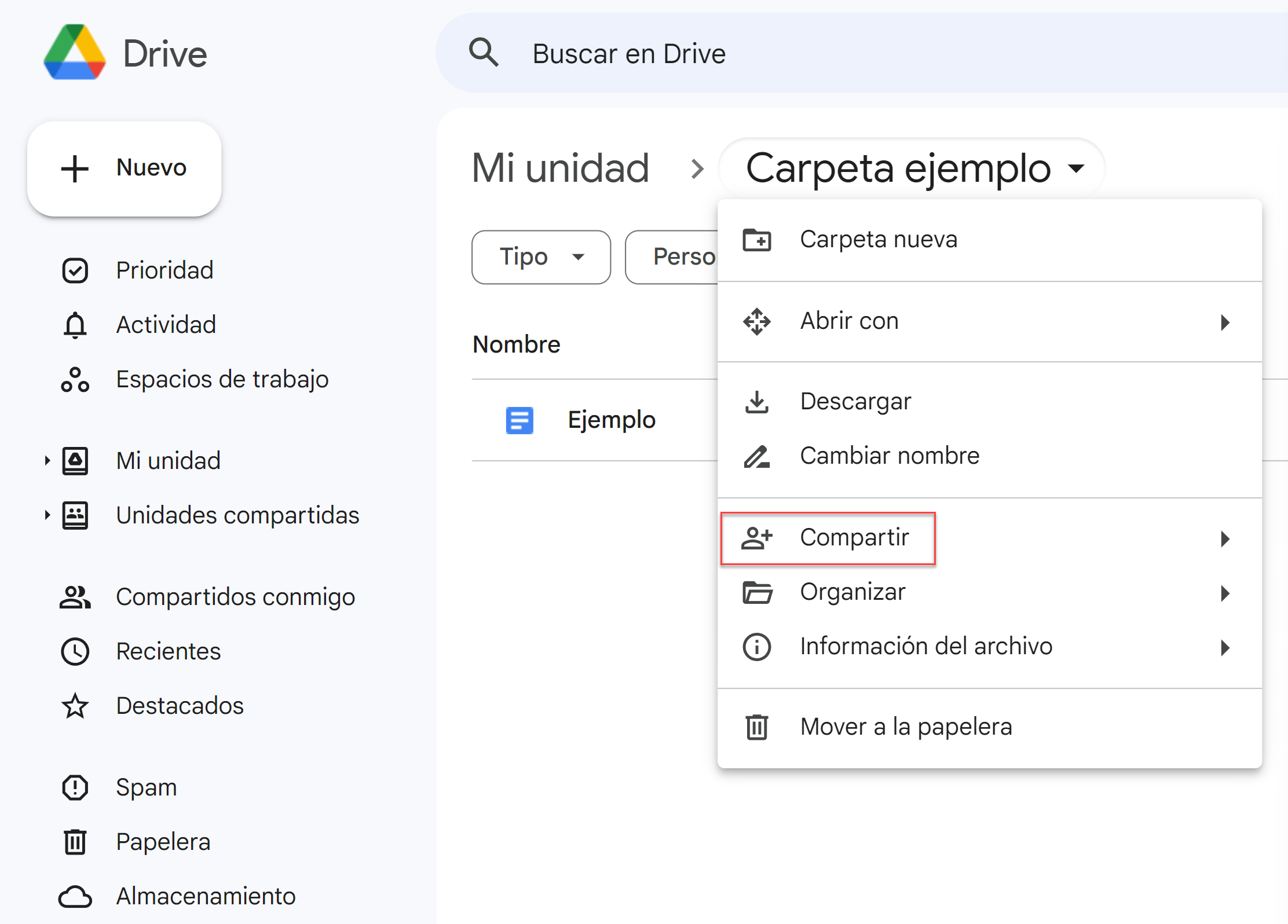Expand Unidades compartidas tree arrow
Screen dimensions: 1288x924
(x=47, y=515)
